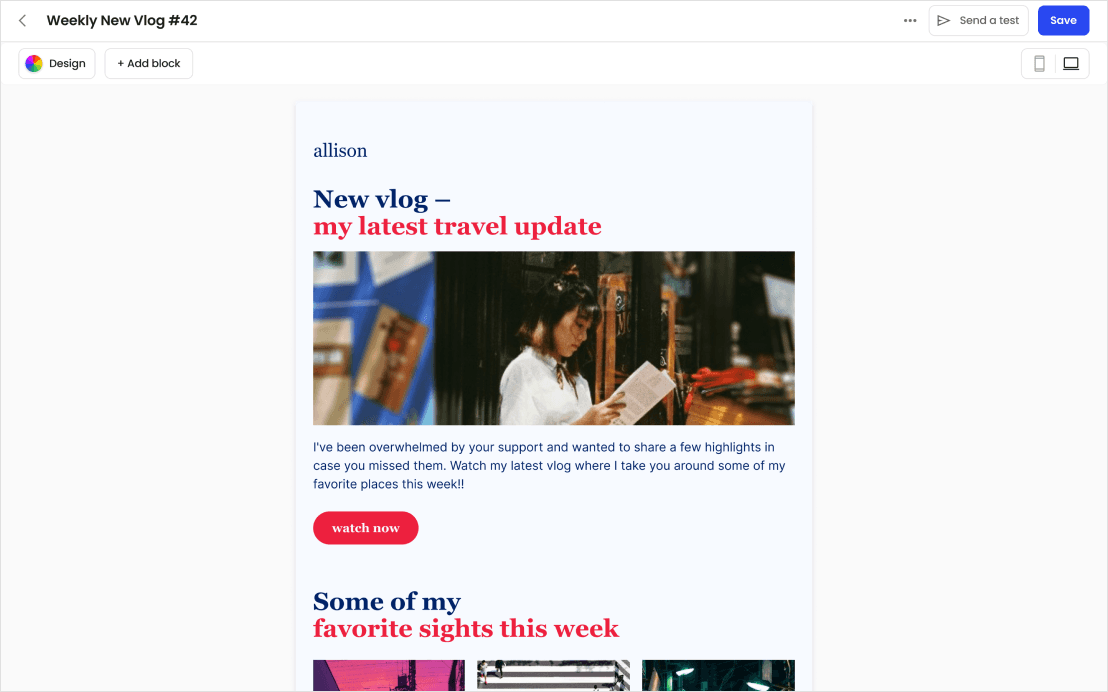Switch to mobile preview
The image size is (1108, 692).
tap(1039, 64)
